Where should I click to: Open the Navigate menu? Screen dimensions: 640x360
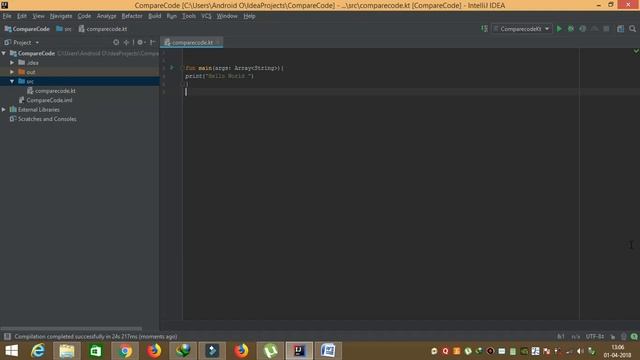61,16
